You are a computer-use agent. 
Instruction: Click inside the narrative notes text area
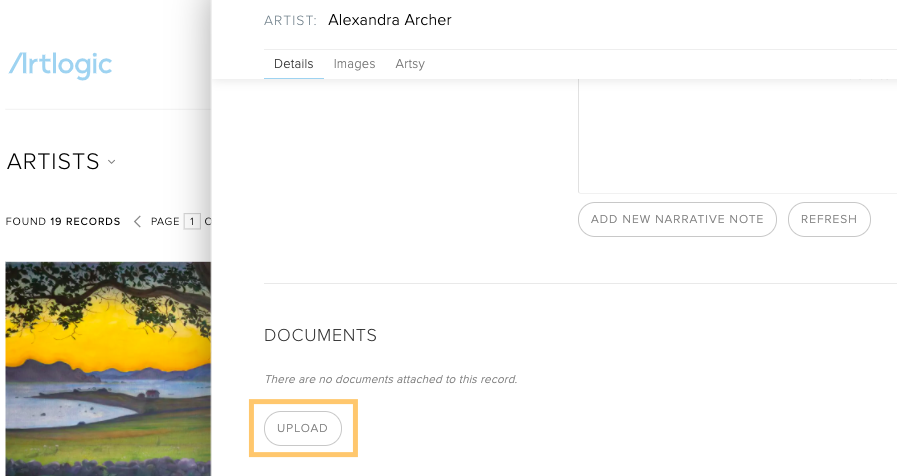click(x=737, y=136)
